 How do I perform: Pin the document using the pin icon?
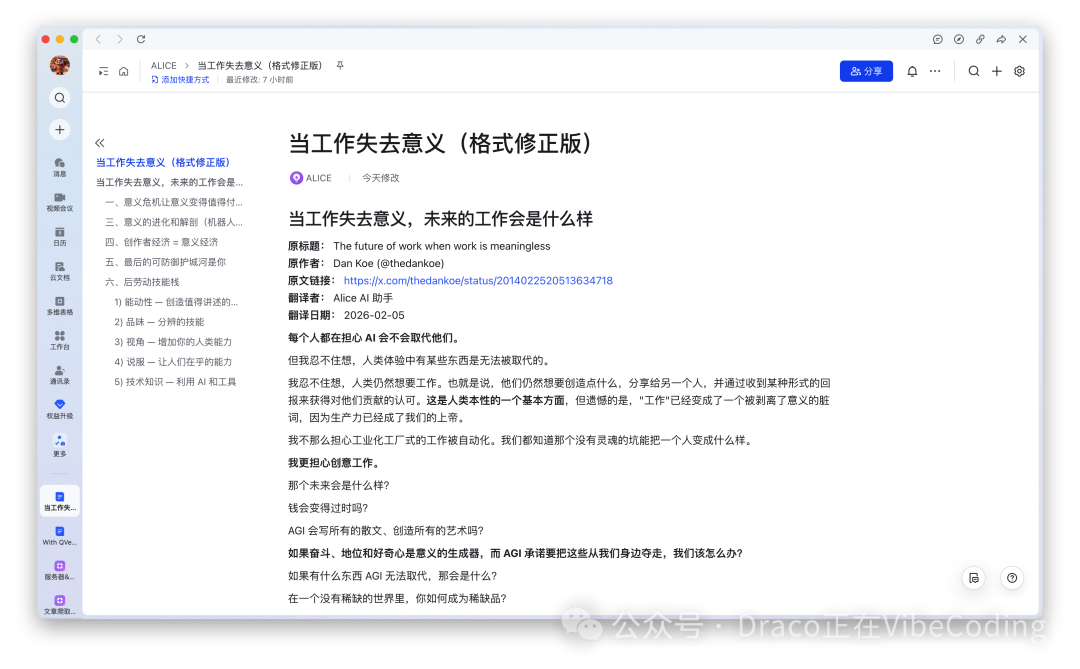339,64
